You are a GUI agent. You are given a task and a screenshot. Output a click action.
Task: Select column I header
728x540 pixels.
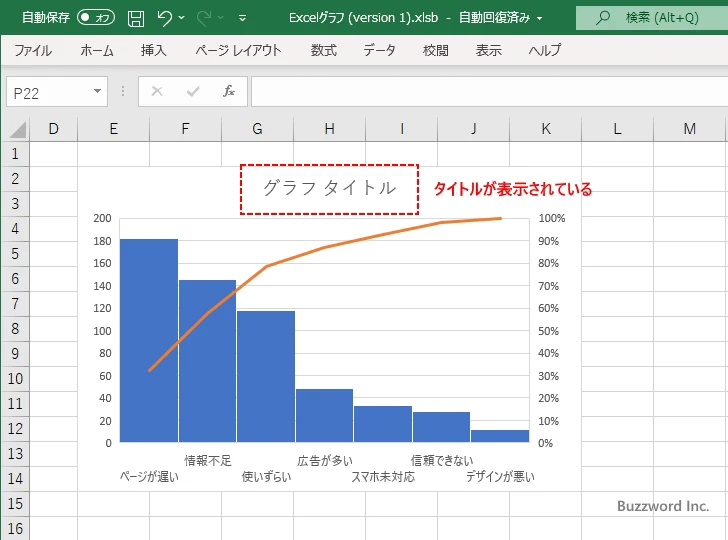402,129
